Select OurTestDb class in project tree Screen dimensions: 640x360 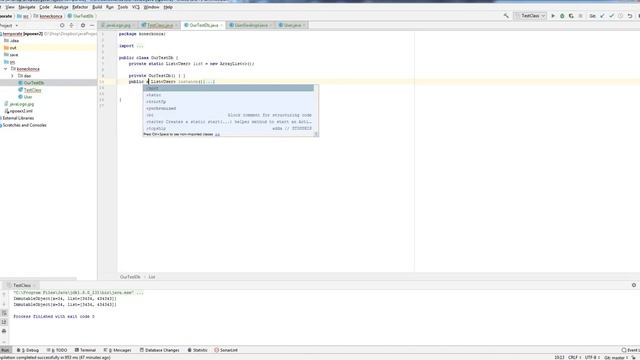point(31,83)
